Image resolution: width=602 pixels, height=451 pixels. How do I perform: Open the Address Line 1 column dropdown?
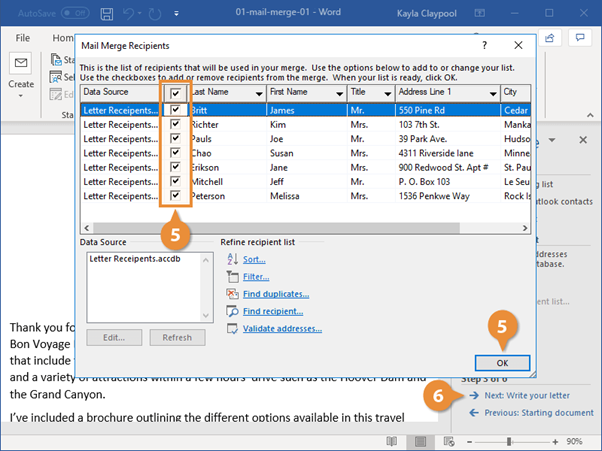[493, 94]
